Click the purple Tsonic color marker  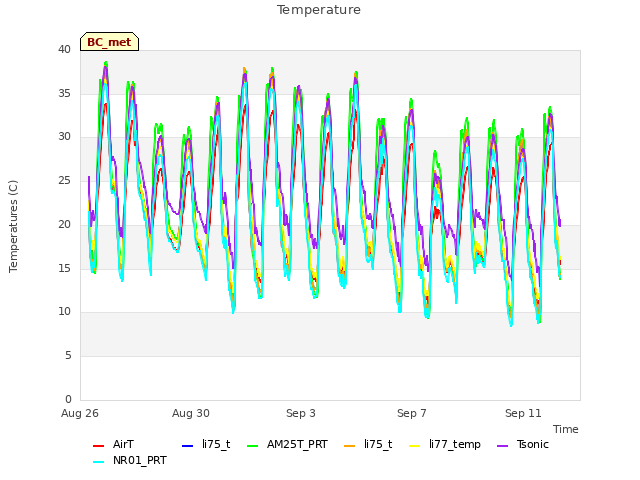(x=502, y=446)
